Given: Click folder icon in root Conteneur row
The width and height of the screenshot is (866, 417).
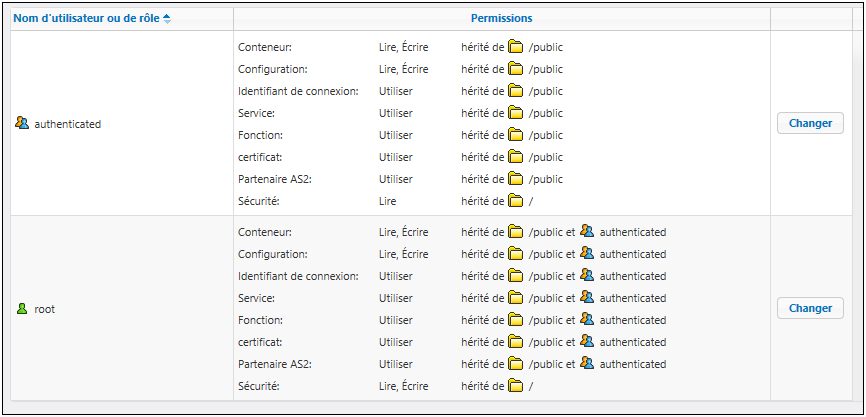Looking at the screenshot, I should 516,232.
